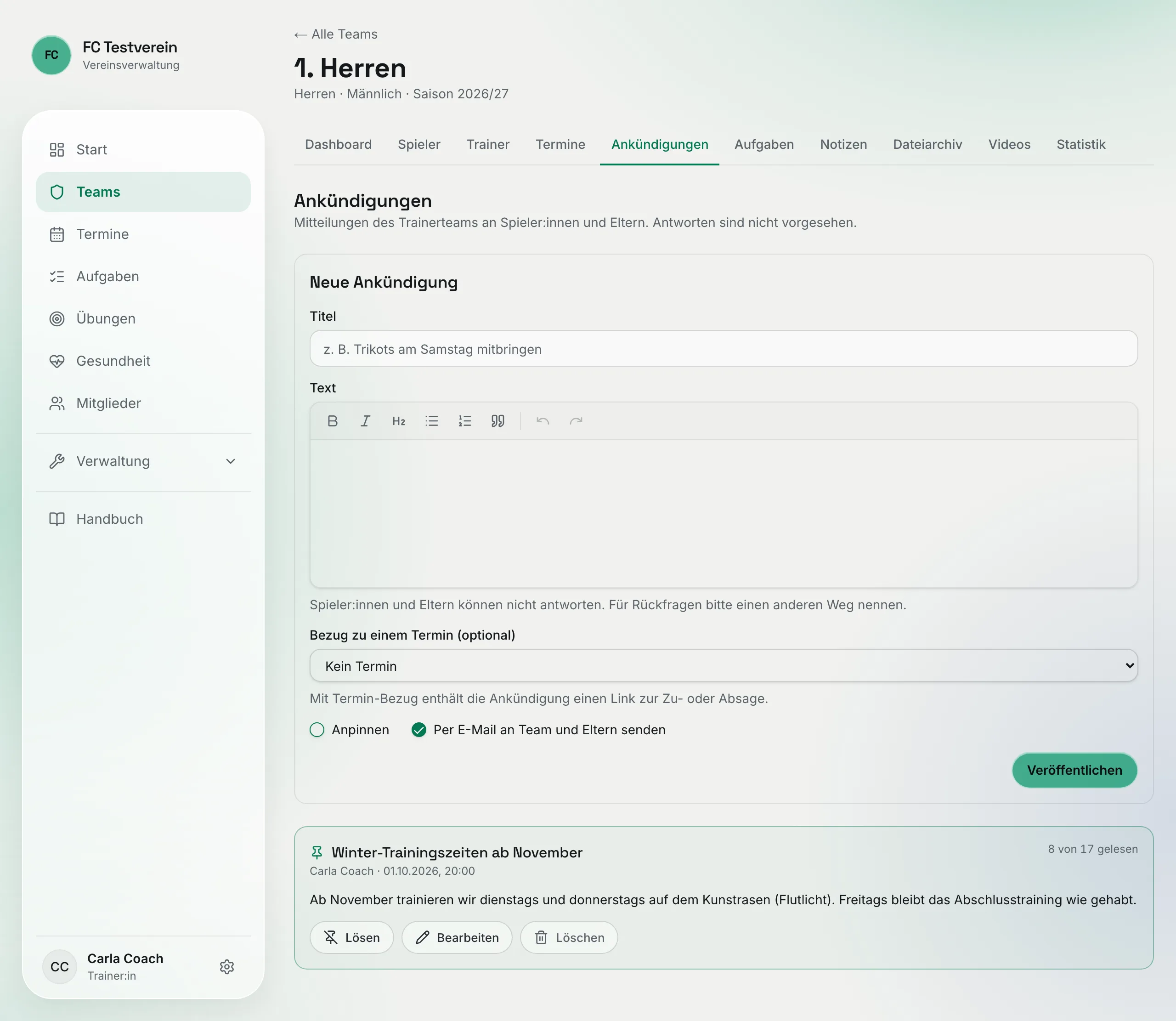Click Löschen on the winter announcement
This screenshot has height=1021, width=1176.
coord(569,938)
